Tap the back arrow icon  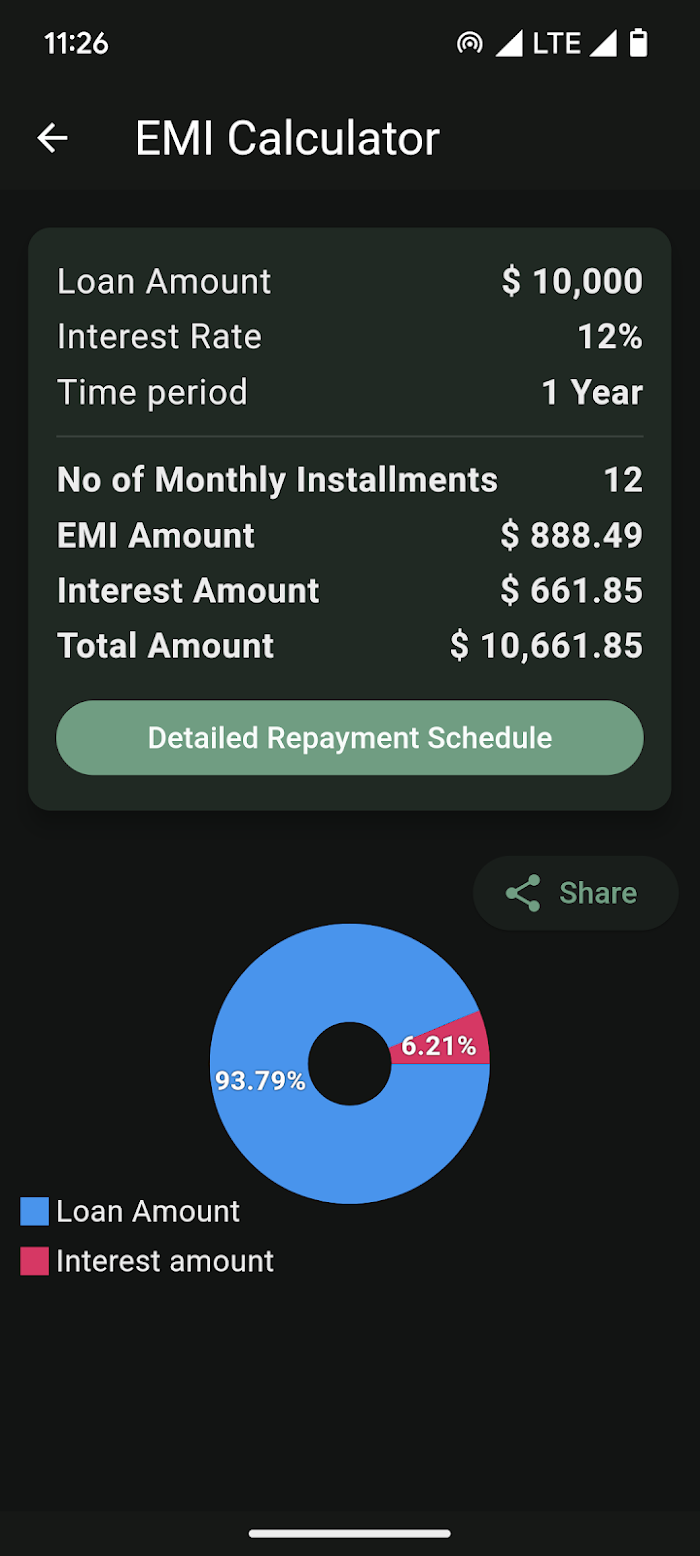coord(52,138)
